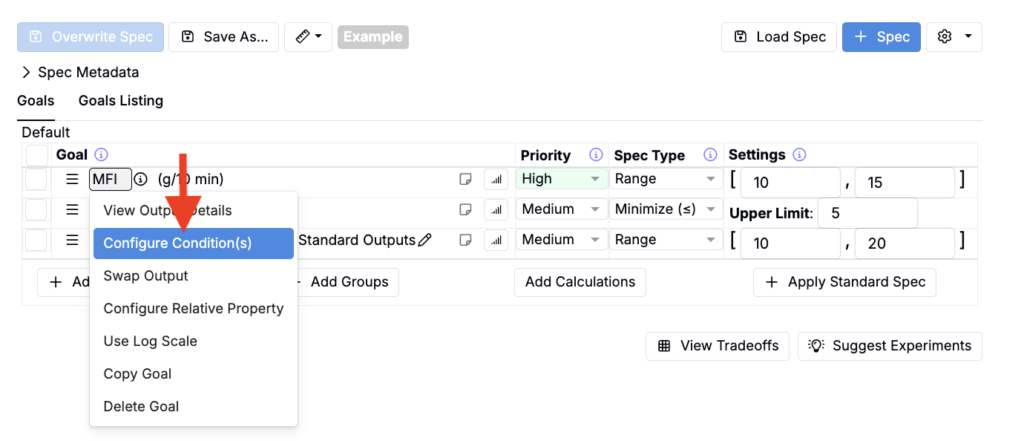Click the Upper Limit input field
Screen dimensions: 1024x441
867,213
